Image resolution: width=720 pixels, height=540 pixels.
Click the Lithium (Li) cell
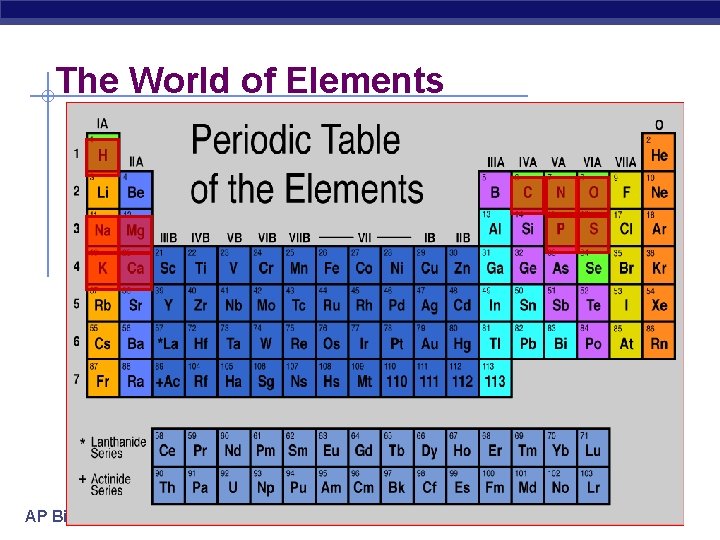pyautogui.click(x=103, y=190)
